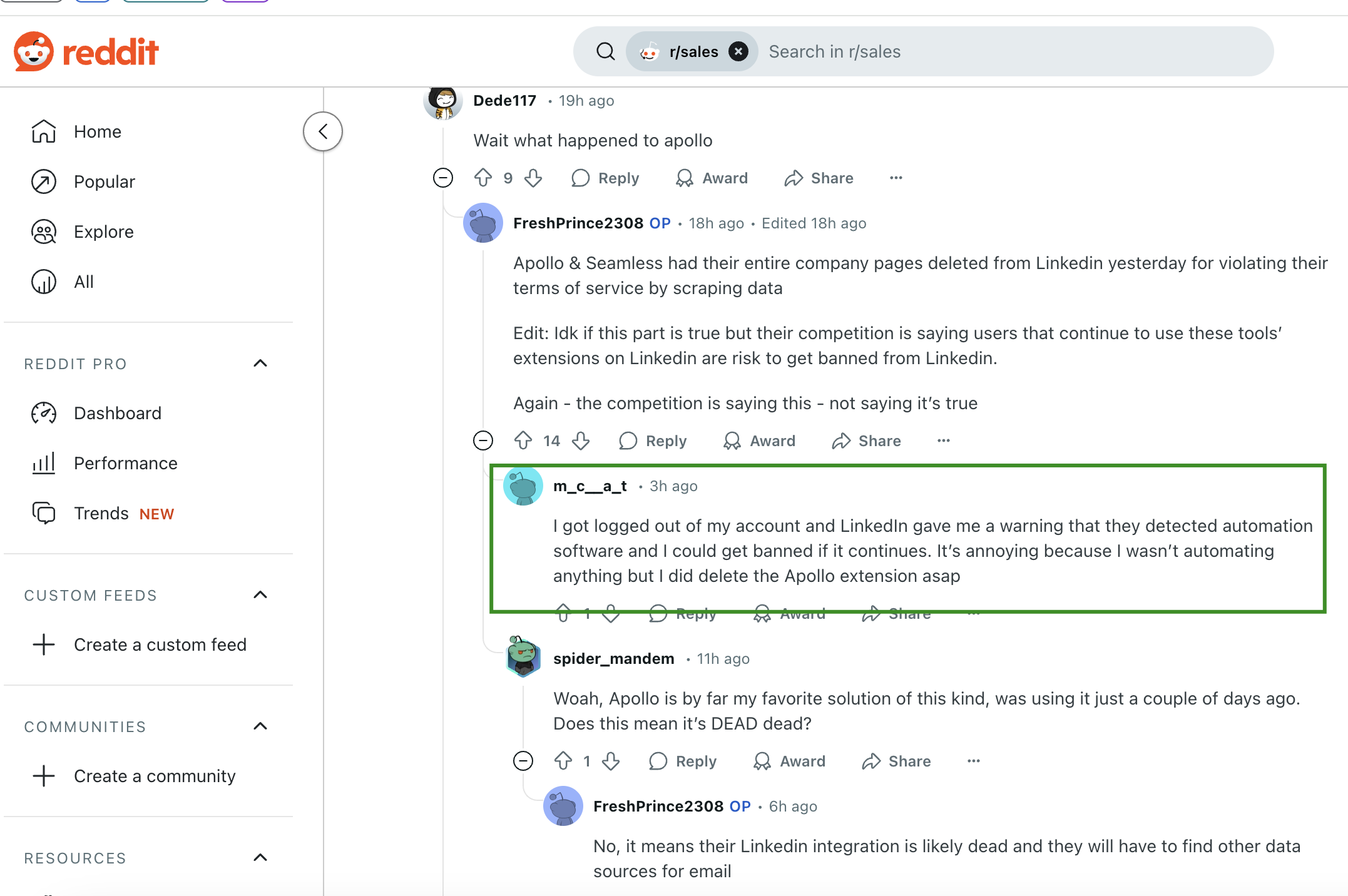The width and height of the screenshot is (1348, 896).
Task: Select Popular in the sidebar
Action: click(x=104, y=181)
